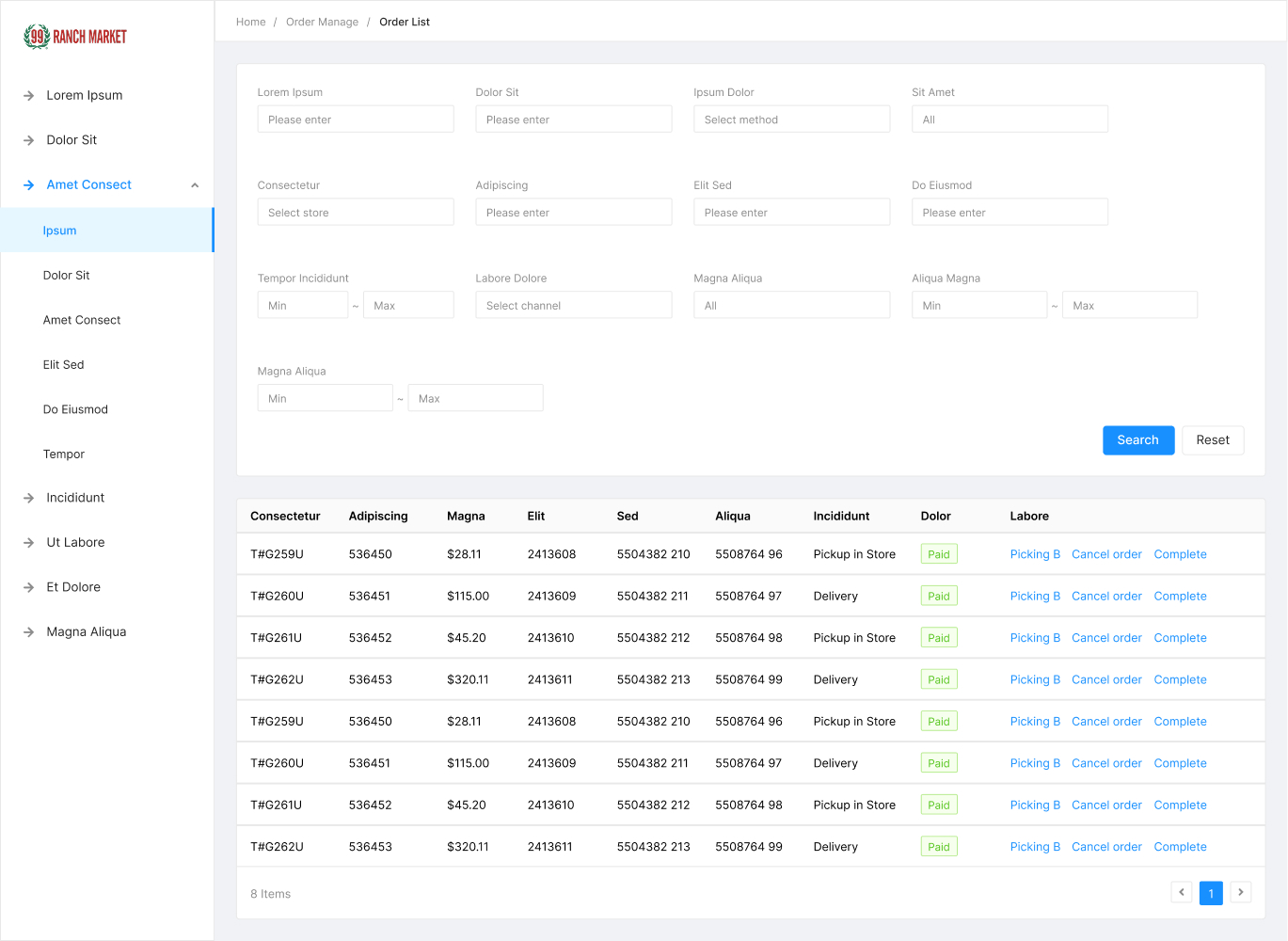Viewport: 1288px width, 941px height.
Task: Click the Search button
Action: click(1138, 440)
